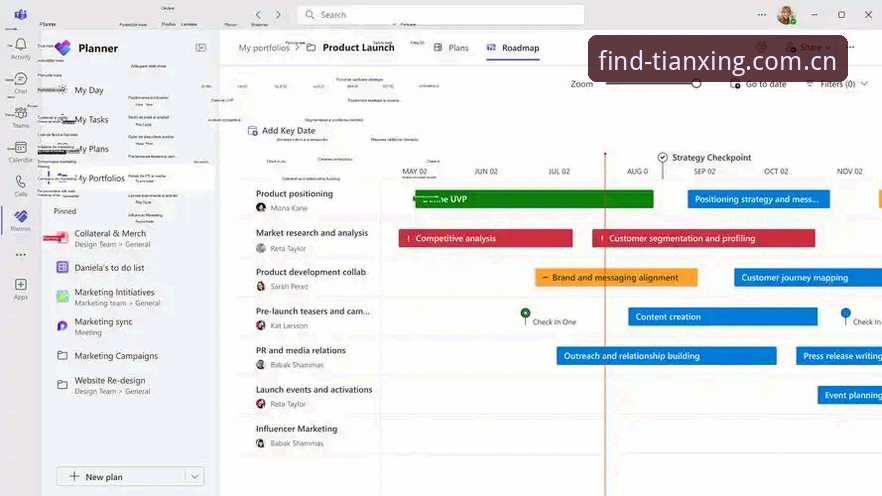882x496 pixels.
Task: Open My Day in Planner sidebar
Action: (x=89, y=90)
